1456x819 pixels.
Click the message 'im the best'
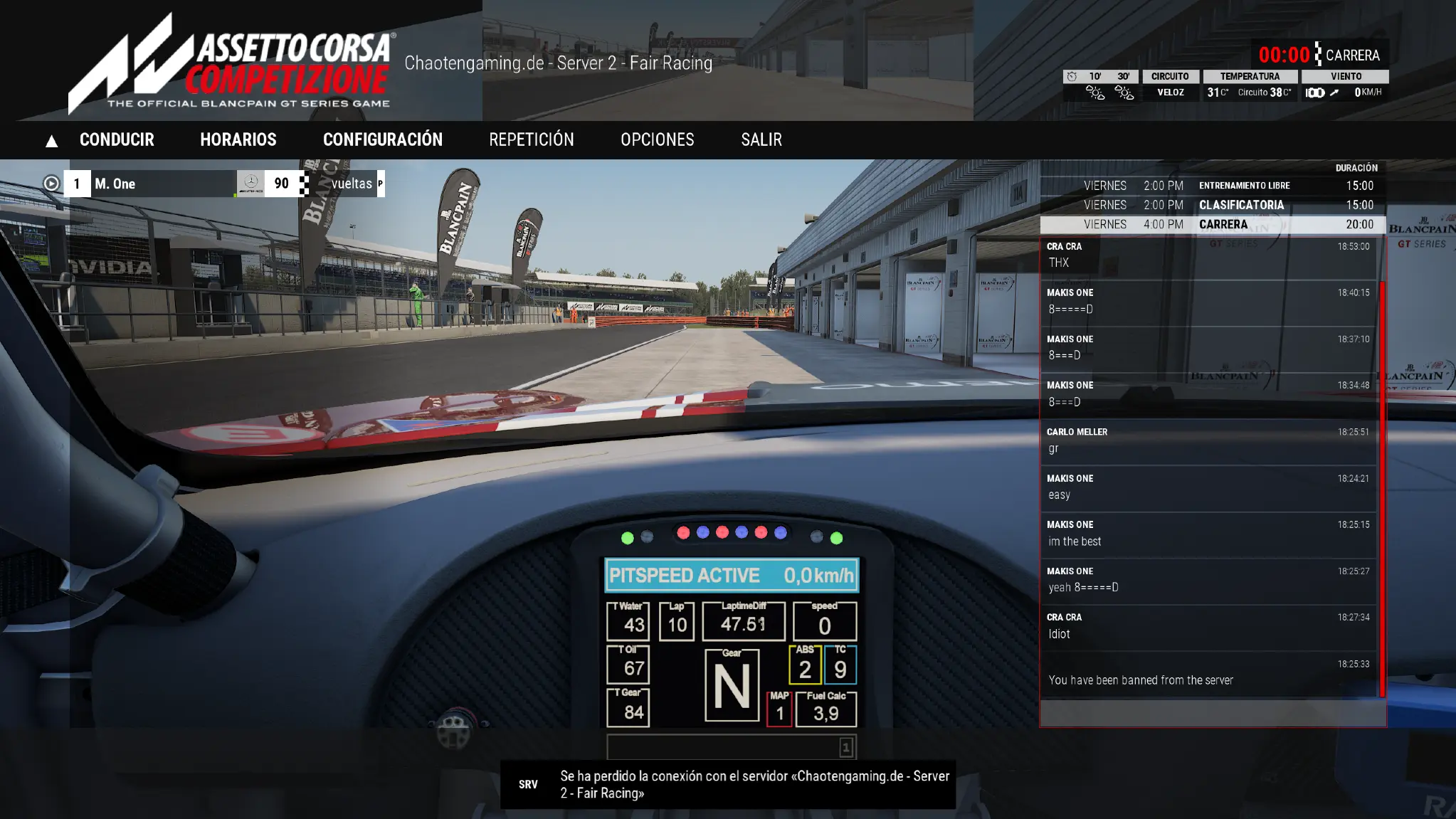pos(1208,534)
